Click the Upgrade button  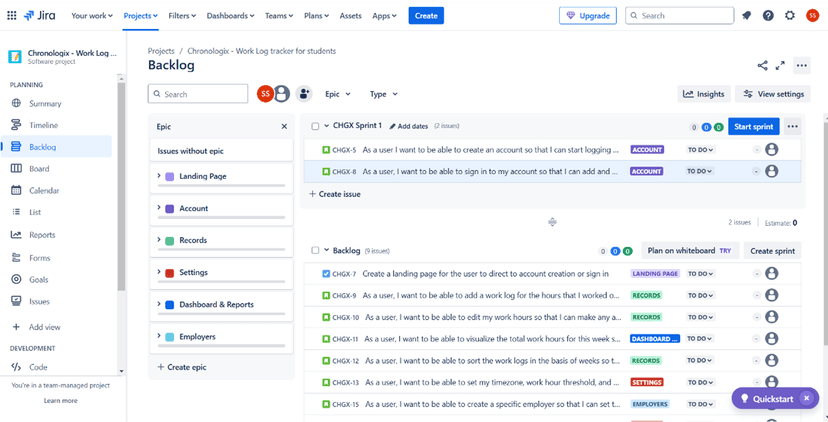[x=588, y=16]
